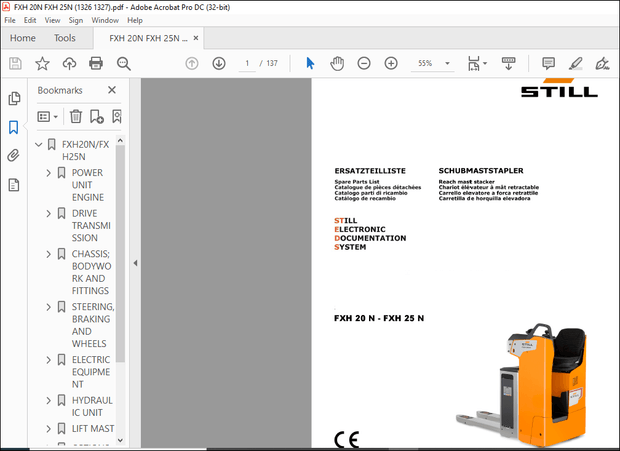Select the DRIVE TRANSMISSION bookmark text
Screen dimensions: 620x451
coord(91,226)
